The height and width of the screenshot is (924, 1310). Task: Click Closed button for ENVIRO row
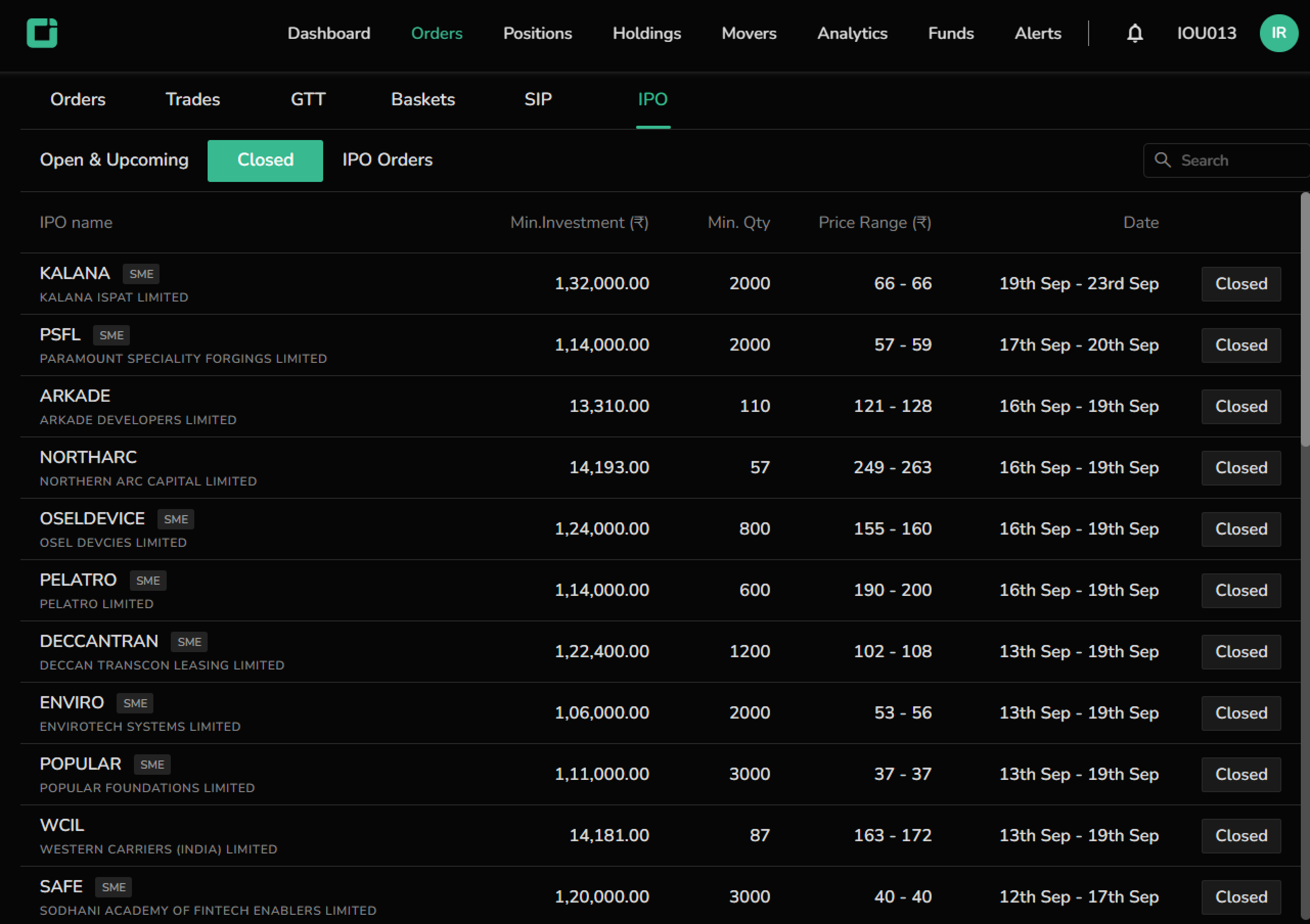pyautogui.click(x=1241, y=713)
